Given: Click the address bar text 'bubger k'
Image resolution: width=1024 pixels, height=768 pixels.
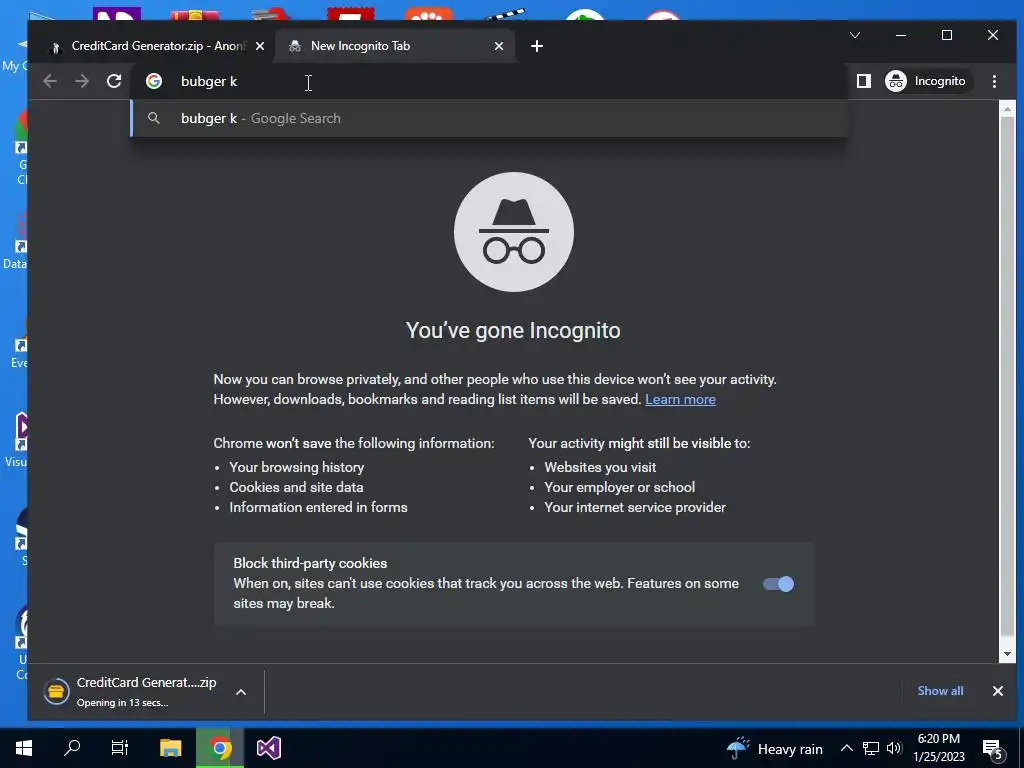Looking at the screenshot, I should point(209,81).
